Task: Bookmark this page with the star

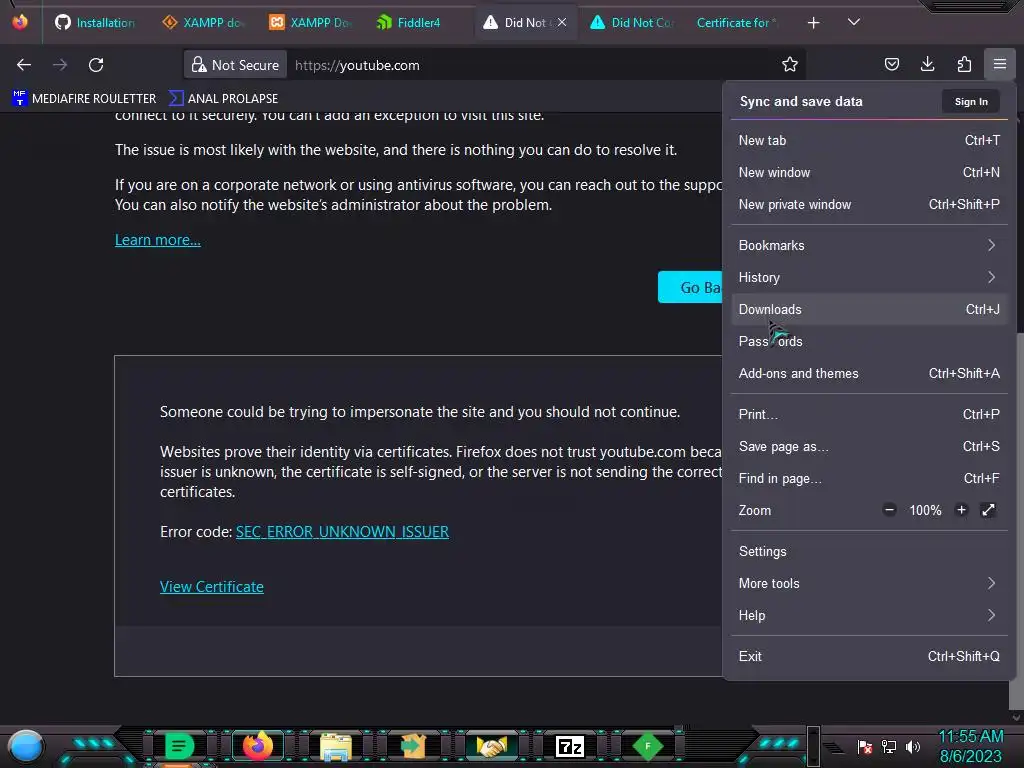Action: (x=790, y=65)
